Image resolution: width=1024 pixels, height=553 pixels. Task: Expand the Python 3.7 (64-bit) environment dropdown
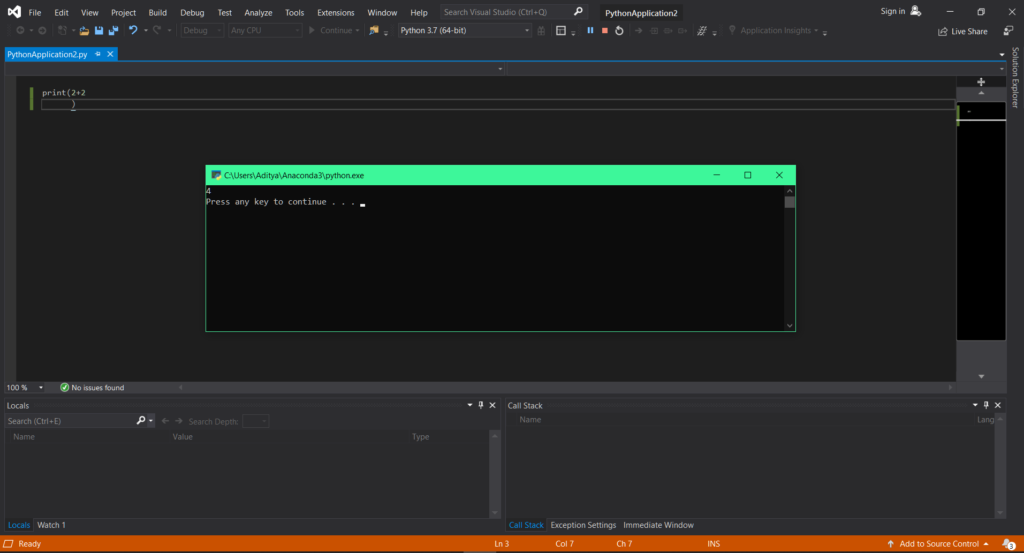point(527,31)
